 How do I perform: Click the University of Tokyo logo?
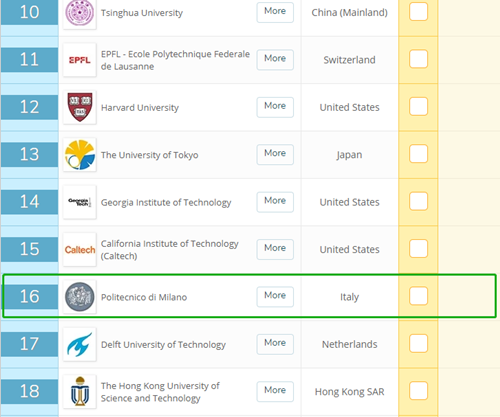tap(80, 155)
